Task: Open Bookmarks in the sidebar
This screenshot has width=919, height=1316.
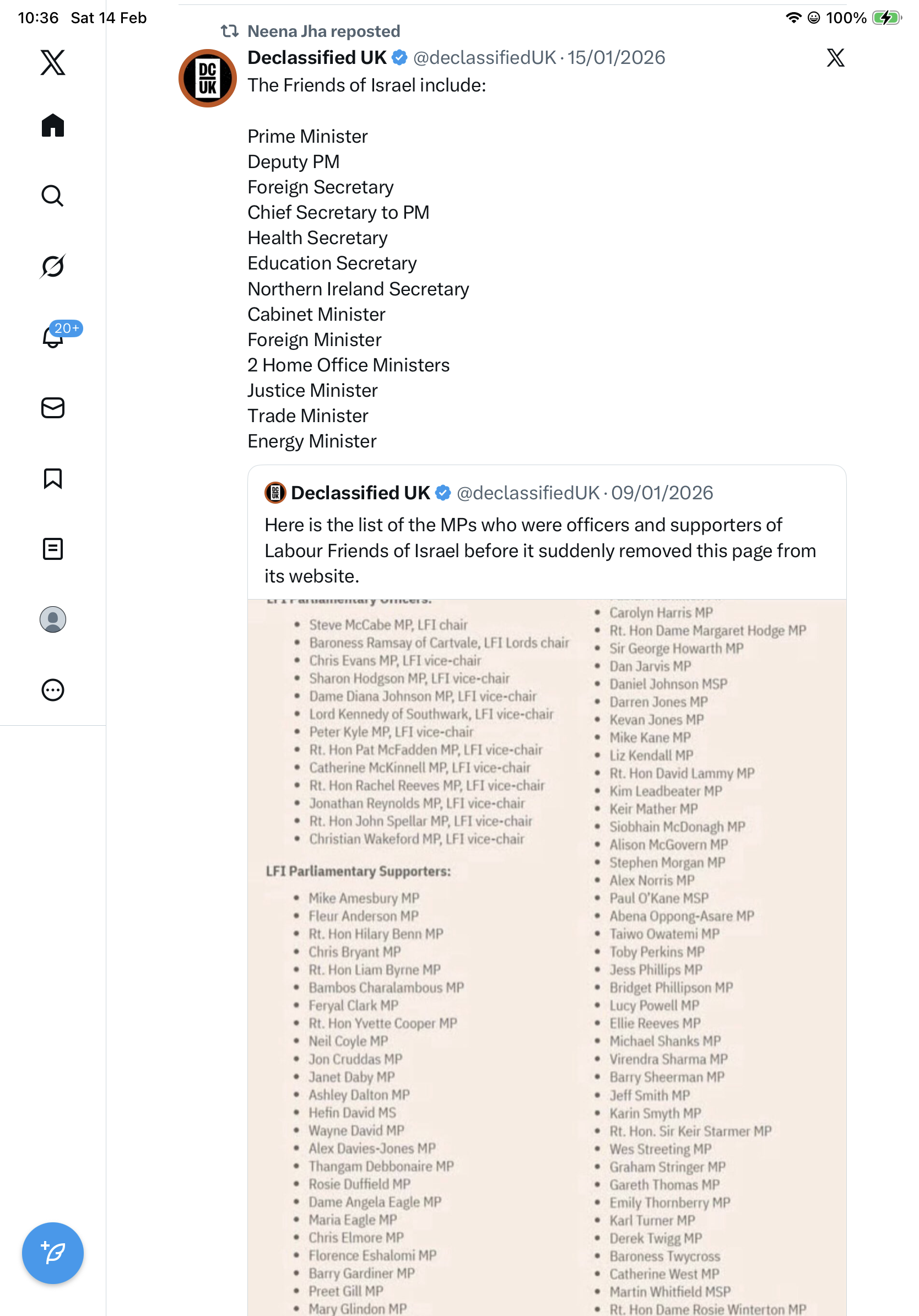Action: [x=53, y=478]
